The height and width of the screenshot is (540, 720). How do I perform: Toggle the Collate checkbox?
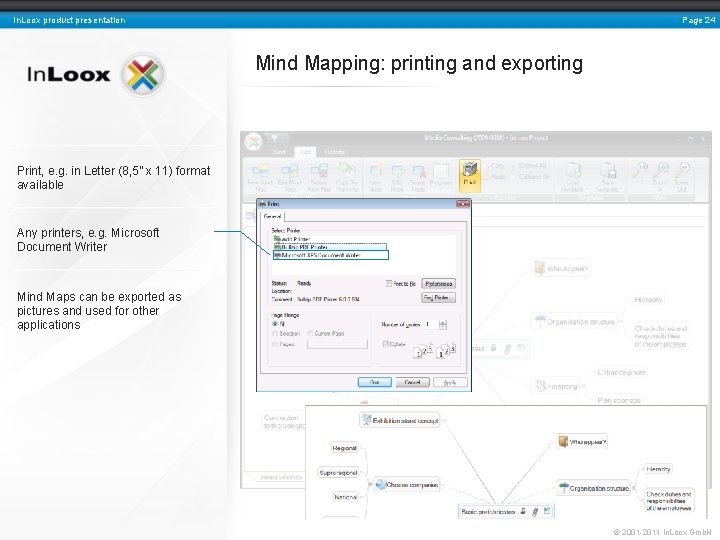pos(386,344)
